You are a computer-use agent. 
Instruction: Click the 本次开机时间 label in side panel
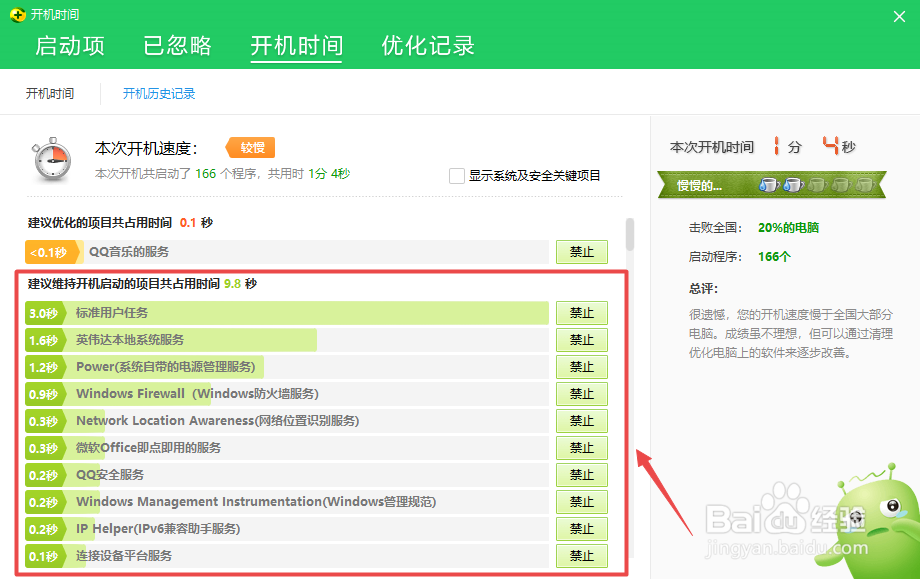coord(712,147)
